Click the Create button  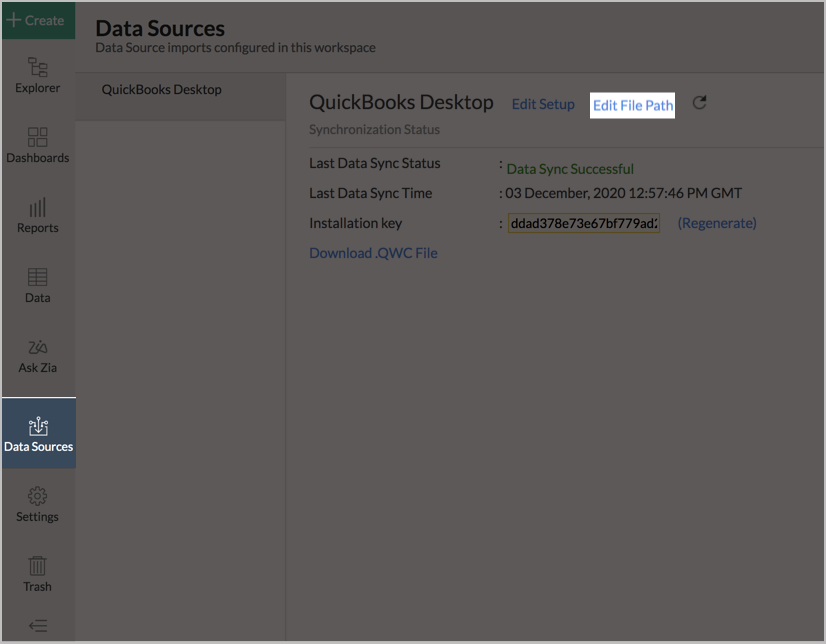[38, 21]
